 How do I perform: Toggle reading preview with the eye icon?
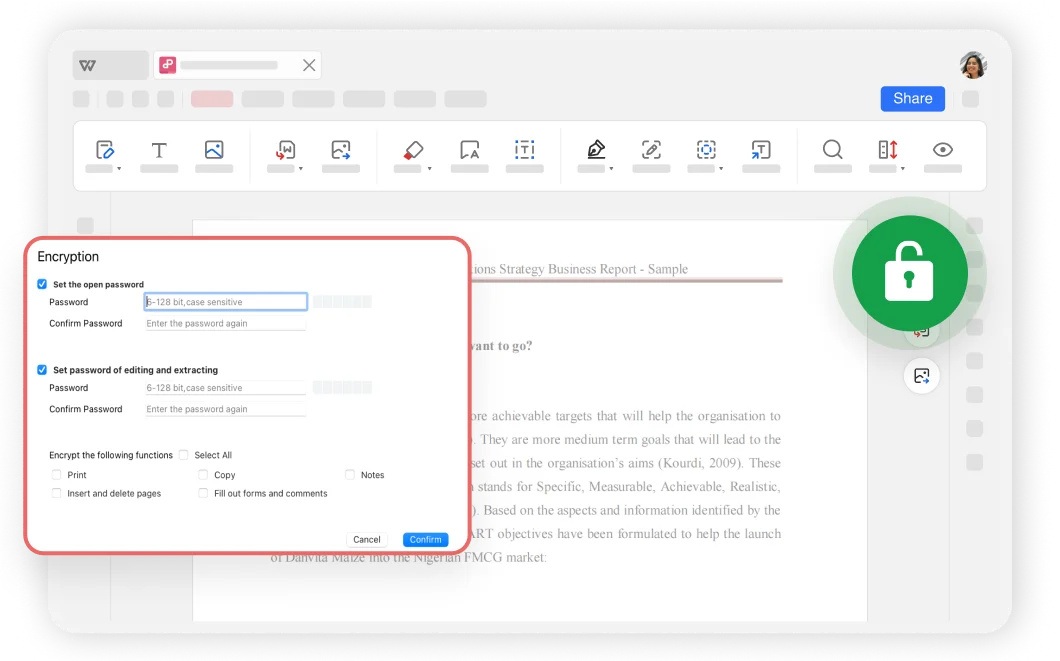941,150
